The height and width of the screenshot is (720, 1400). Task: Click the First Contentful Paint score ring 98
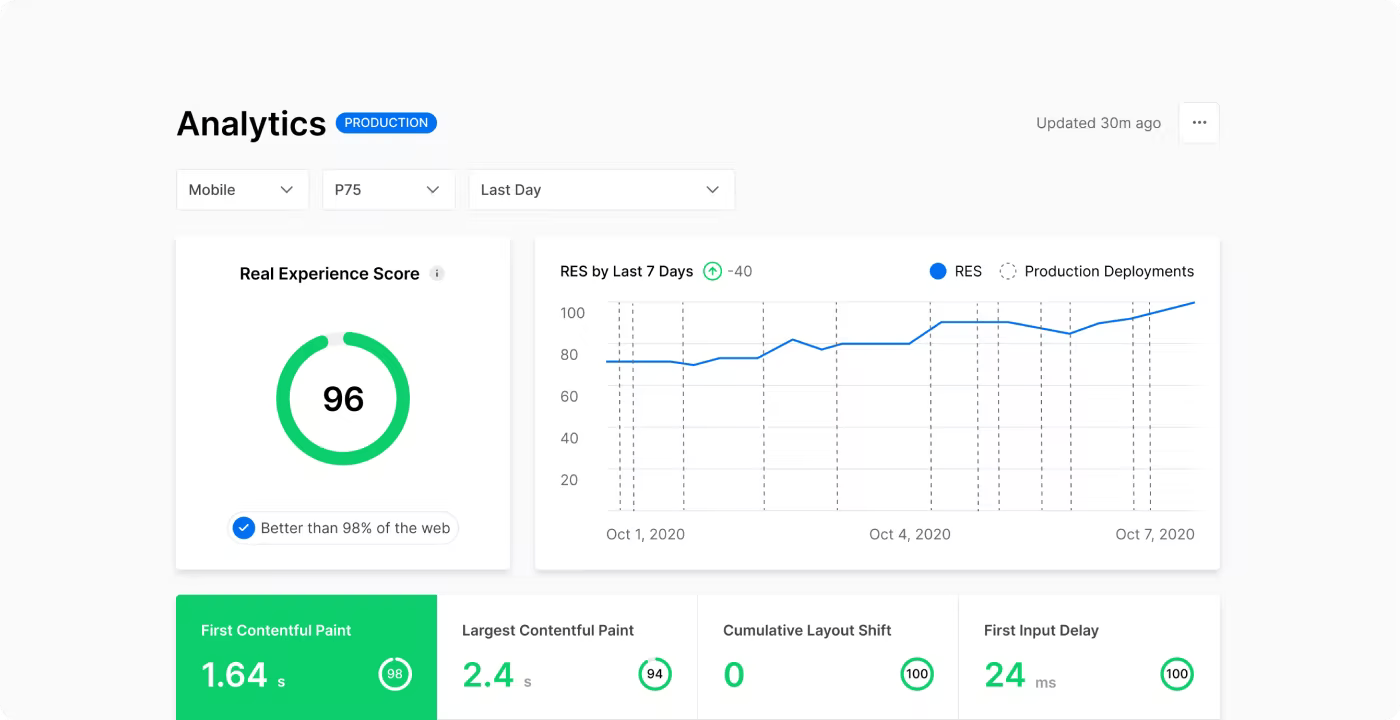[x=395, y=674]
